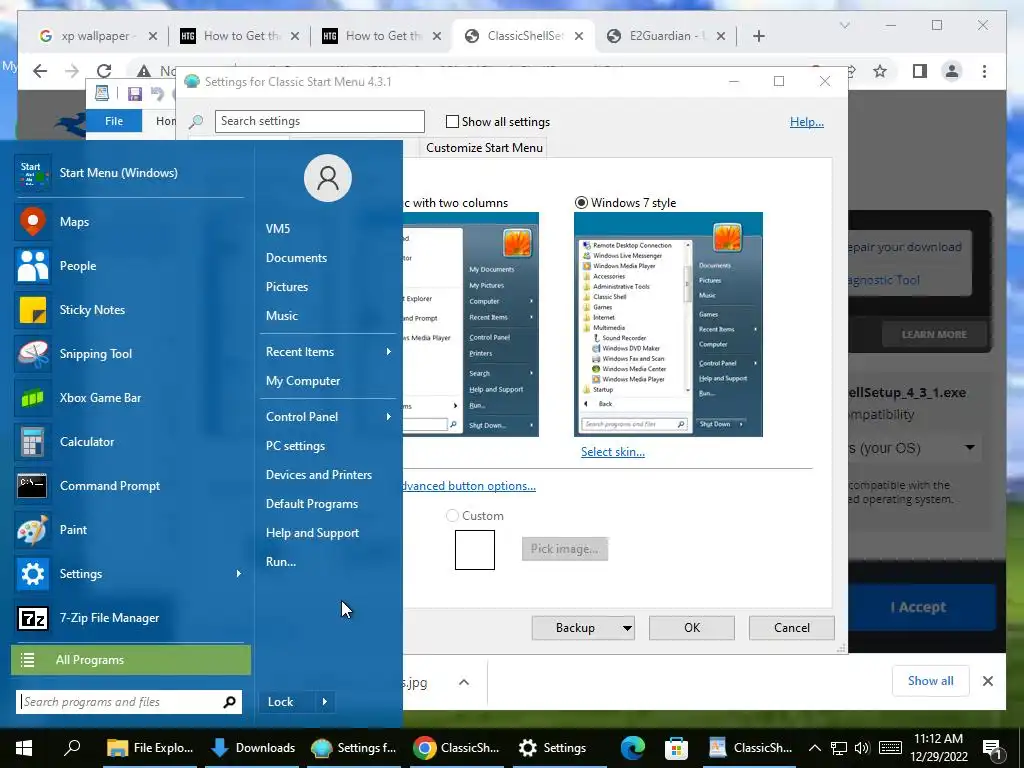Click the search magnifier in start menu
This screenshot has width=1024, height=768.
(229, 702)
